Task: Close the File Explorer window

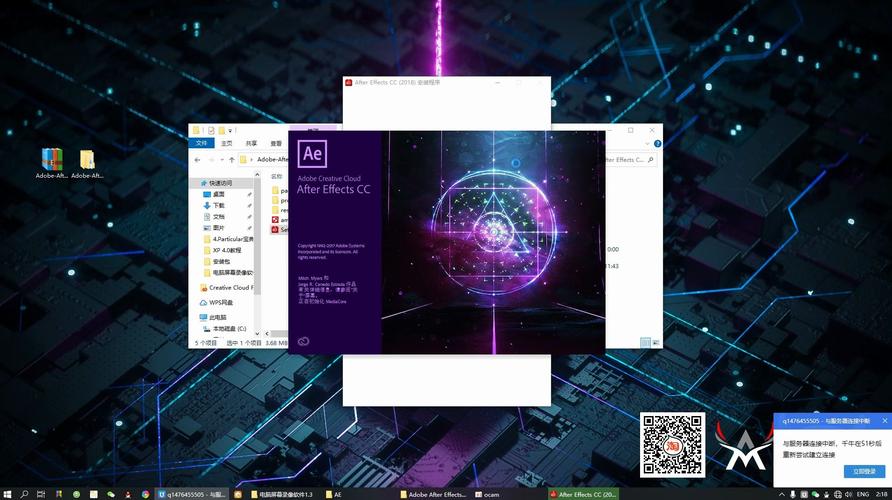Action: click(652, 130)
